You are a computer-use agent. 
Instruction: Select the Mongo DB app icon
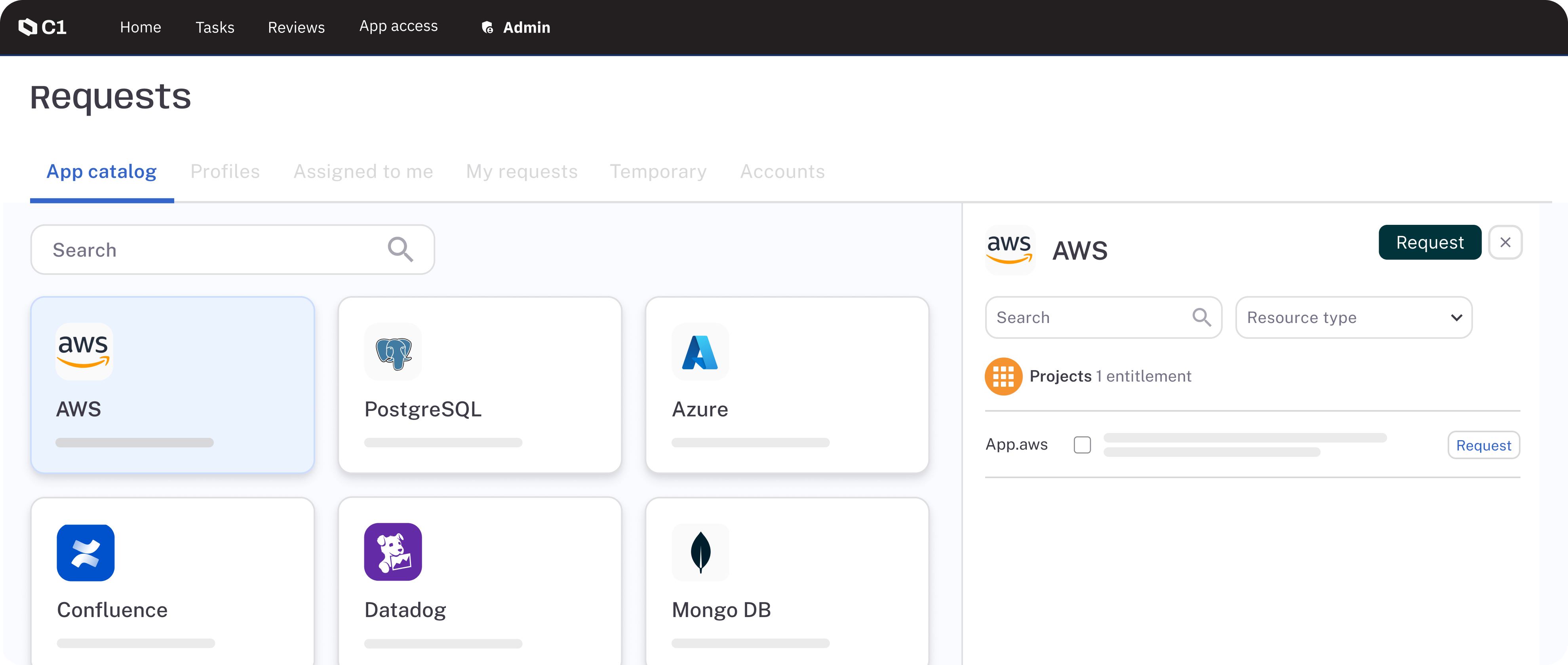[x=700, y=553]
